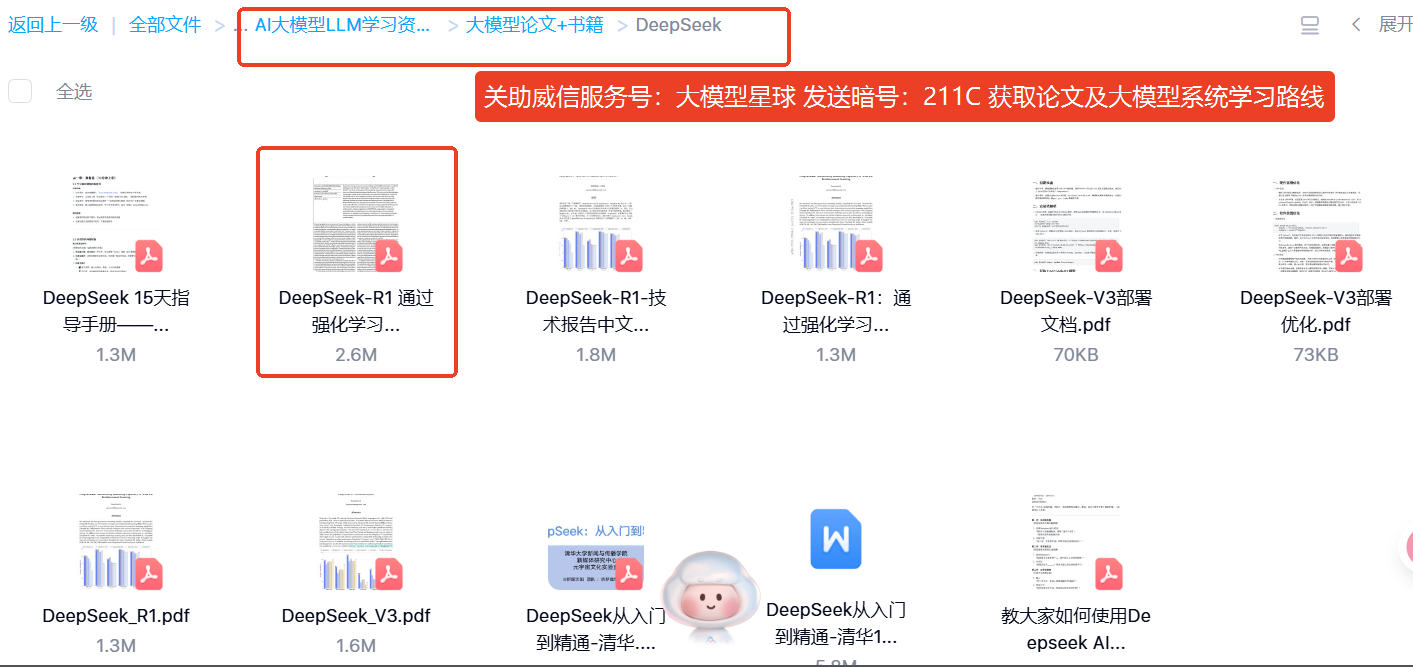Viewport: 1413px width, 667px height.
Task: Click PDF icon on DeepSeek 15天指导手册 file
Action: coord(149,257)
